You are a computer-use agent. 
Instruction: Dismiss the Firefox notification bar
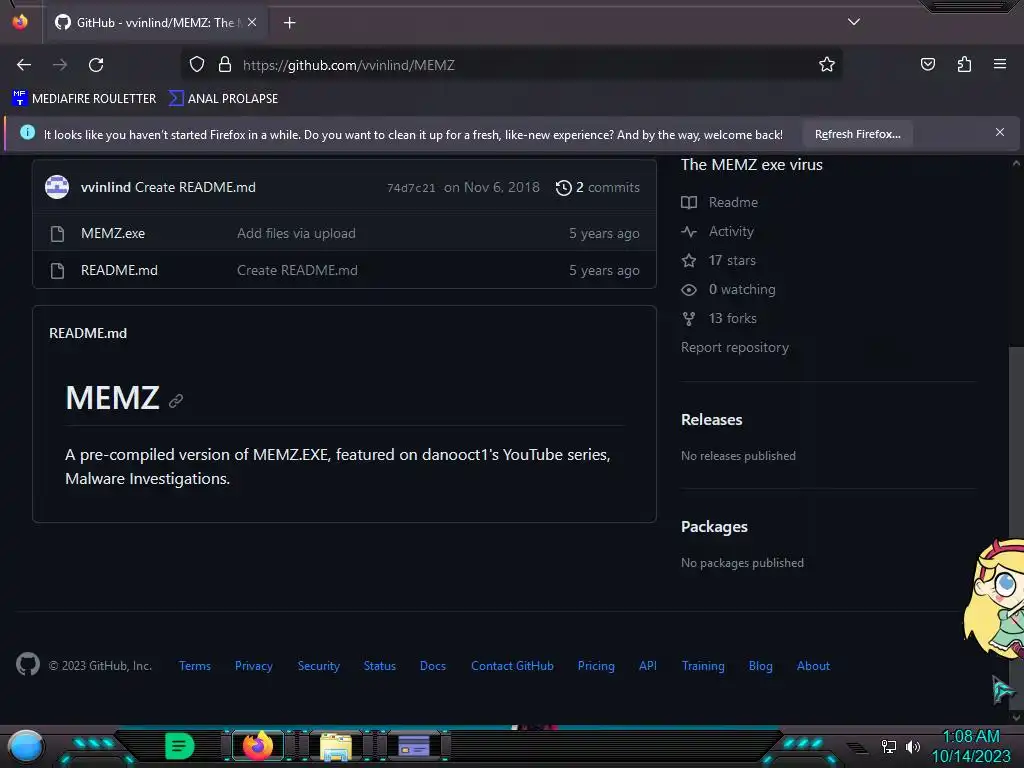pyautogui.click(x=999, y=133)
